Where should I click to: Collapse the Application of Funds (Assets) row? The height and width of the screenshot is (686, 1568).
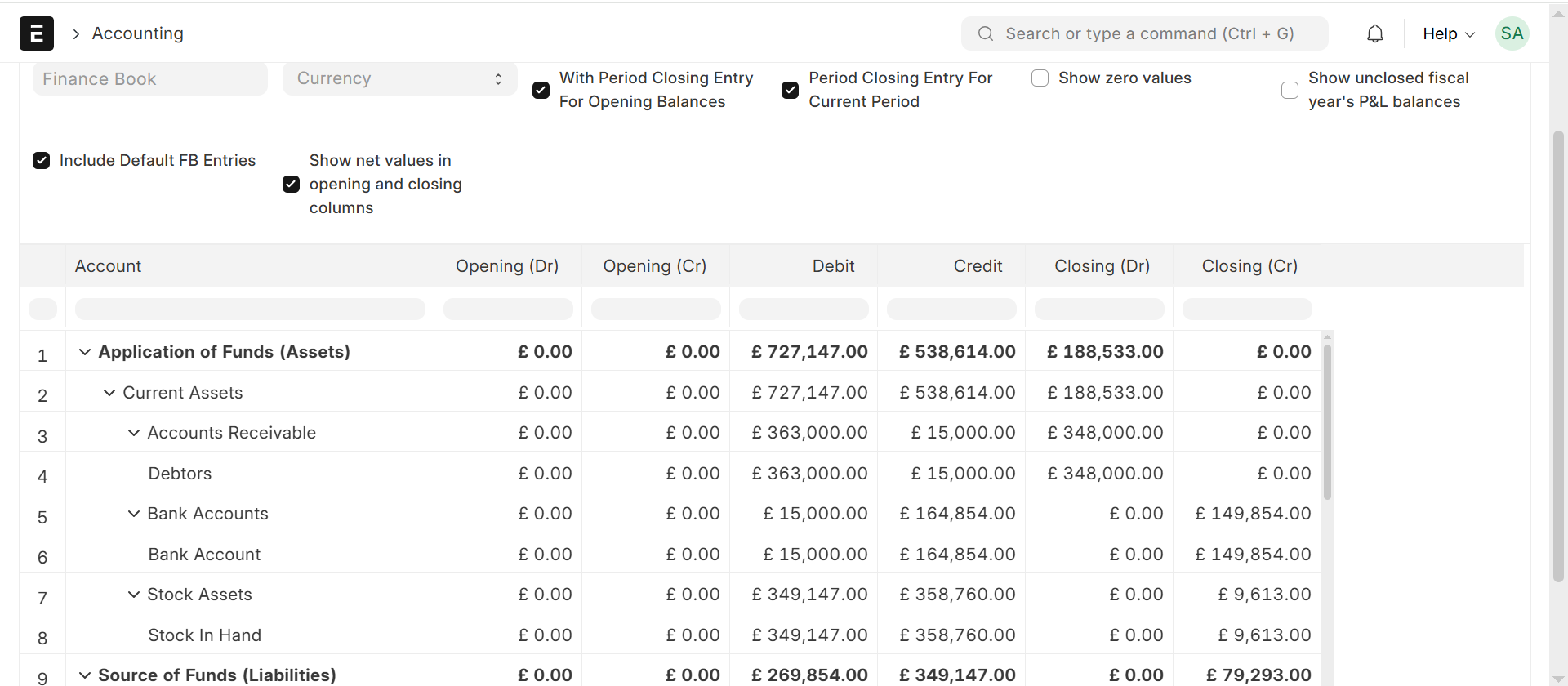(85, 352)
